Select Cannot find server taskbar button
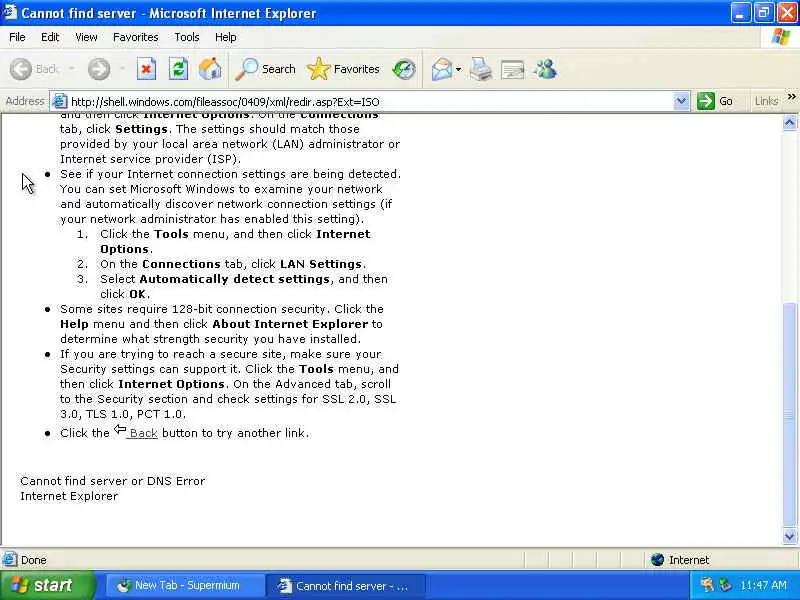This screenshot has width=800, height=600. (x=346, y=586)
